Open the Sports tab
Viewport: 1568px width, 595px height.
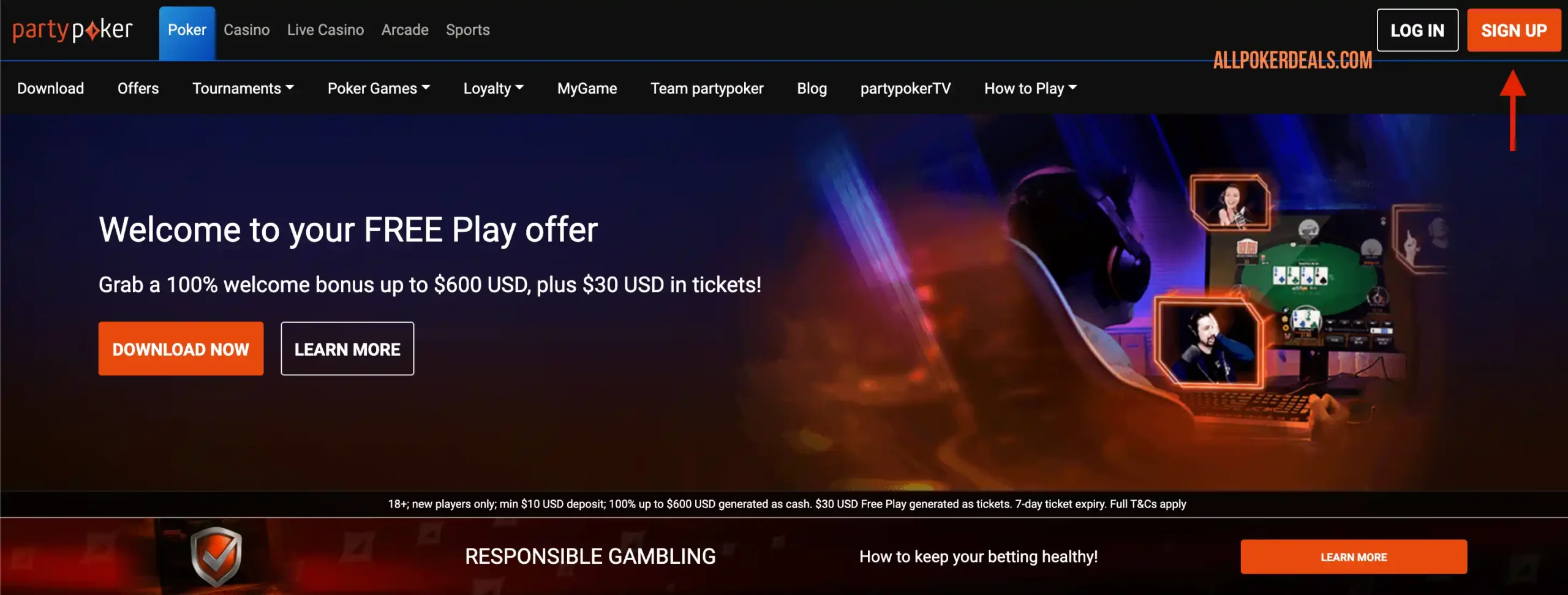(467, 29)
